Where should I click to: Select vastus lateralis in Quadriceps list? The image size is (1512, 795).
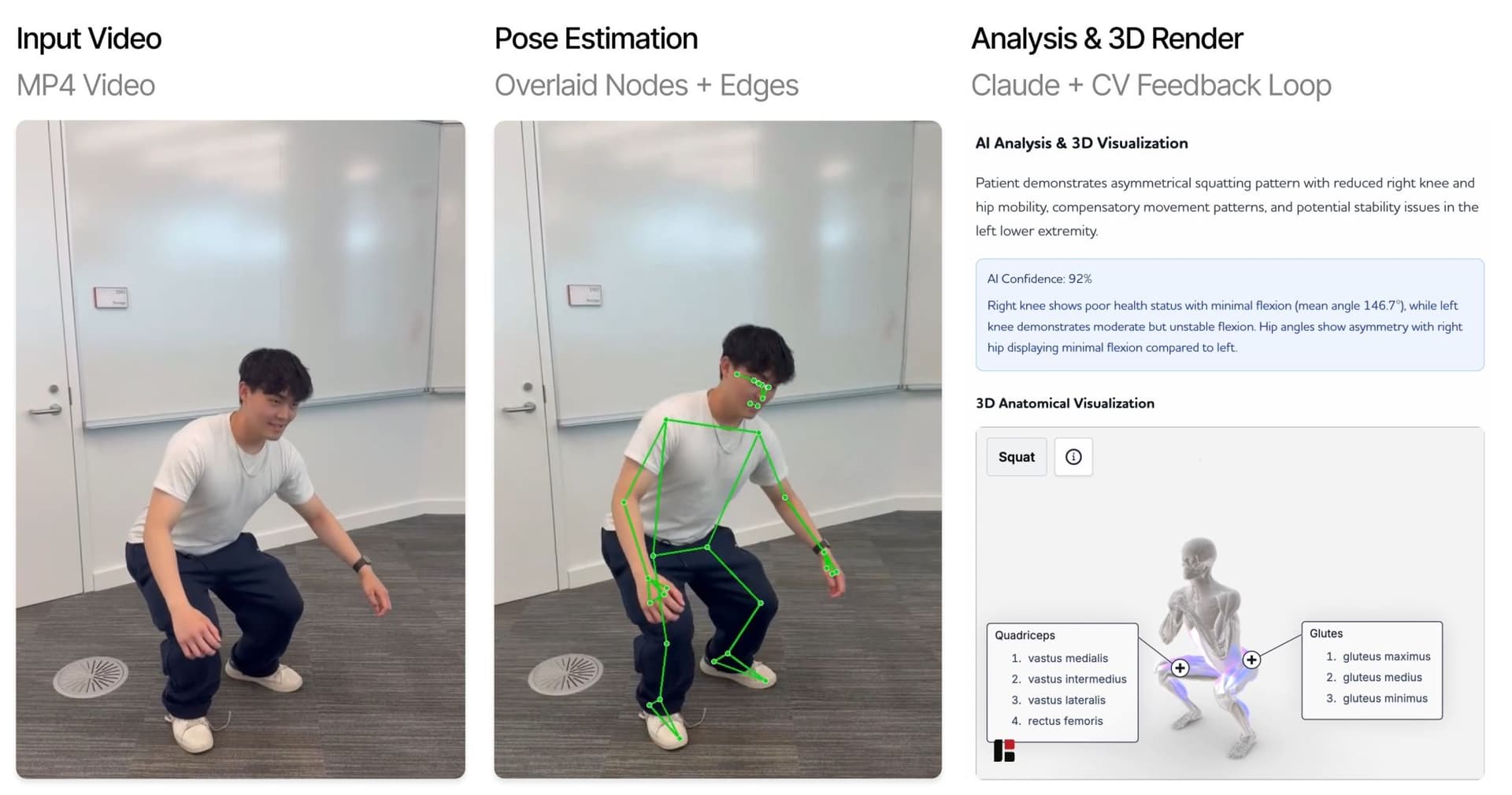(x=1066, y=700)
